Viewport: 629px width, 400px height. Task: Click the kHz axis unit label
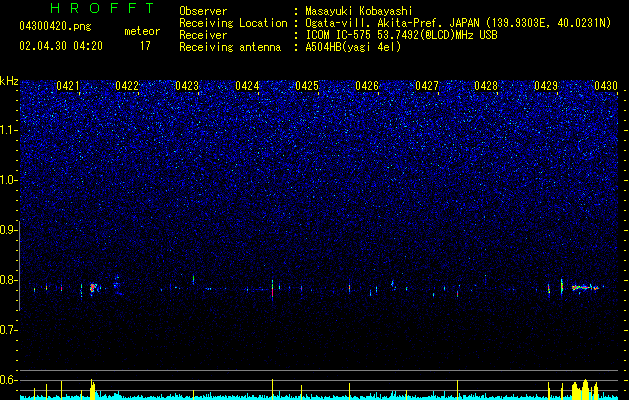(9, 81)
